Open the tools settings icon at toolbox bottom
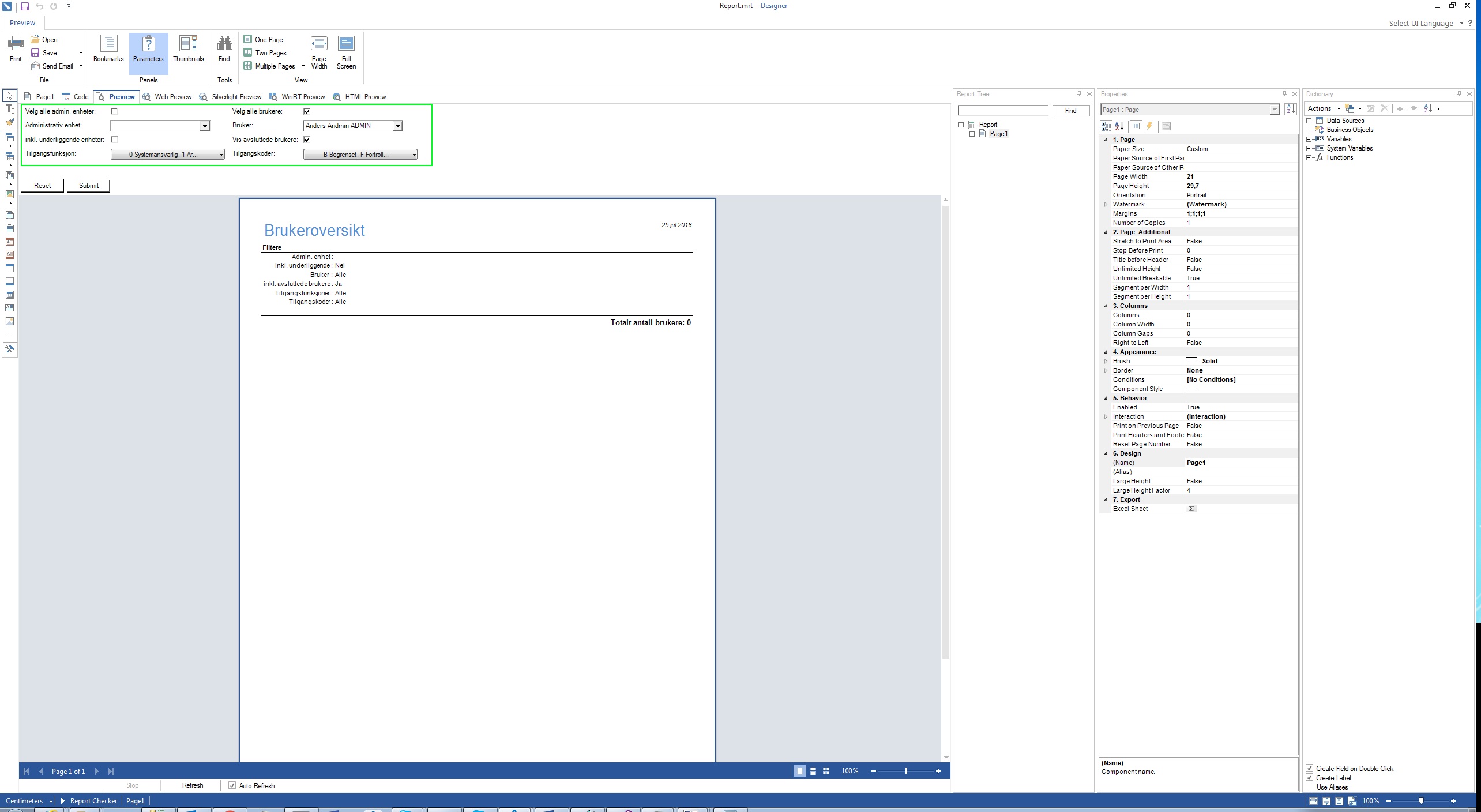The width and height of the screenshot is (1481, 812). [10, 349]
